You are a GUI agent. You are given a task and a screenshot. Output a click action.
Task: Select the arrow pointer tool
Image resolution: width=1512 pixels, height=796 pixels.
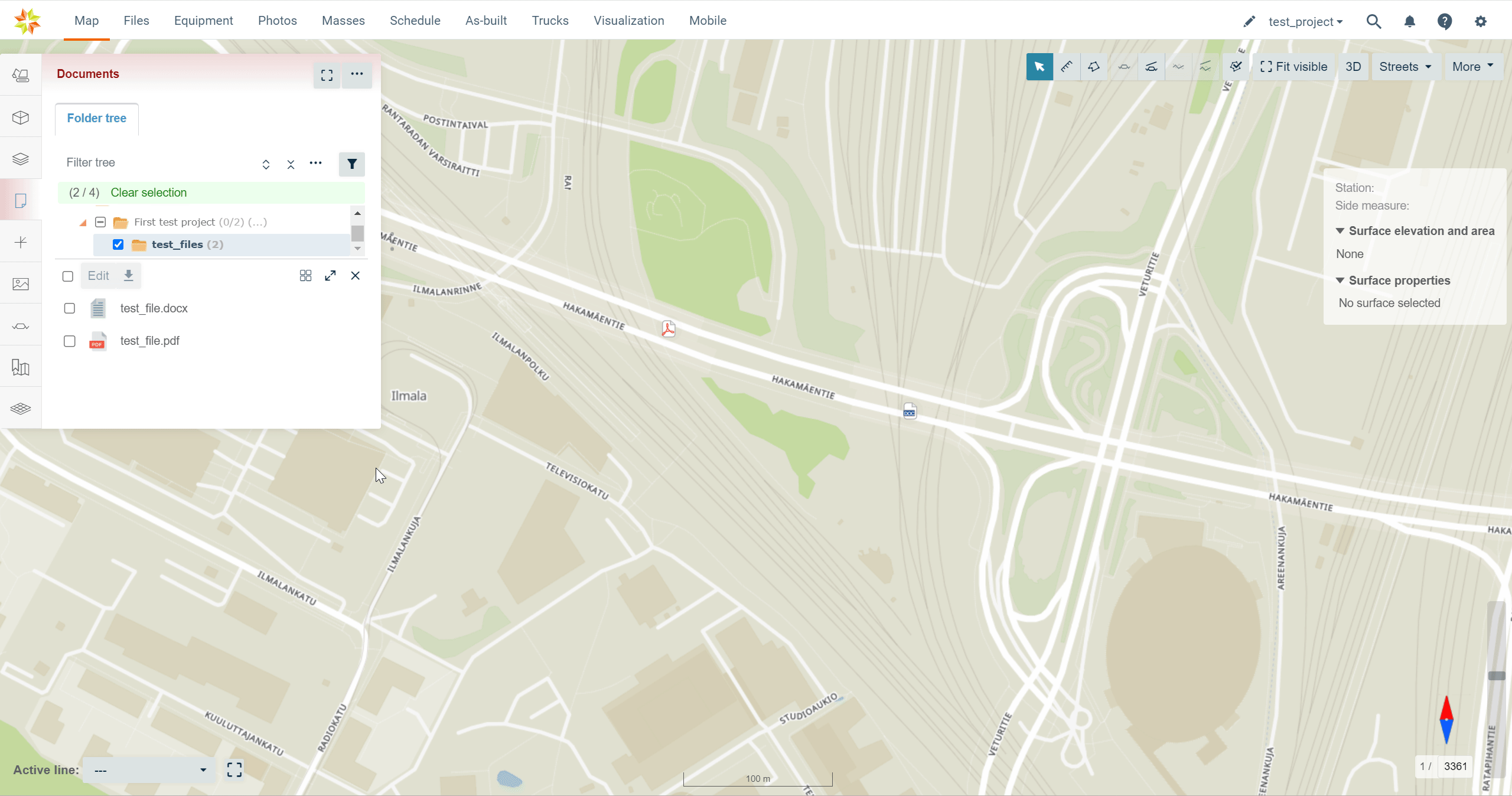1039,67
